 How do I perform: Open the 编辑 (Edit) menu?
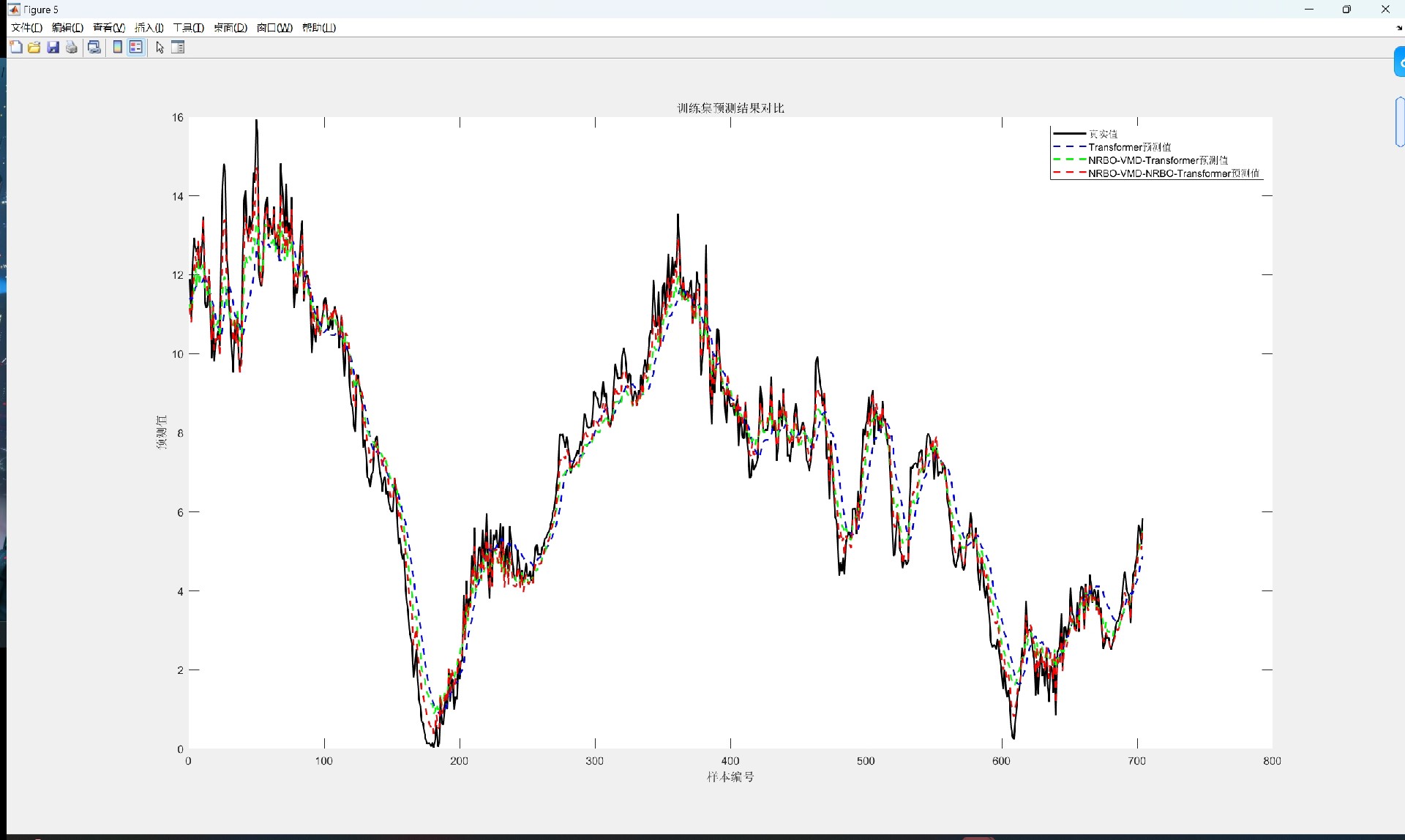coord(67,28)
